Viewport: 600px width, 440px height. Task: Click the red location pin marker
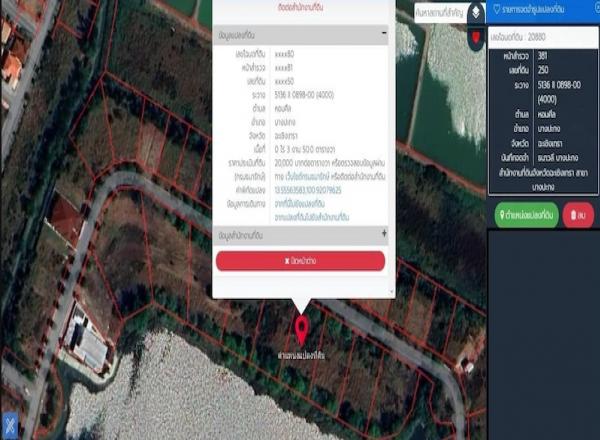tap(301, 329)
